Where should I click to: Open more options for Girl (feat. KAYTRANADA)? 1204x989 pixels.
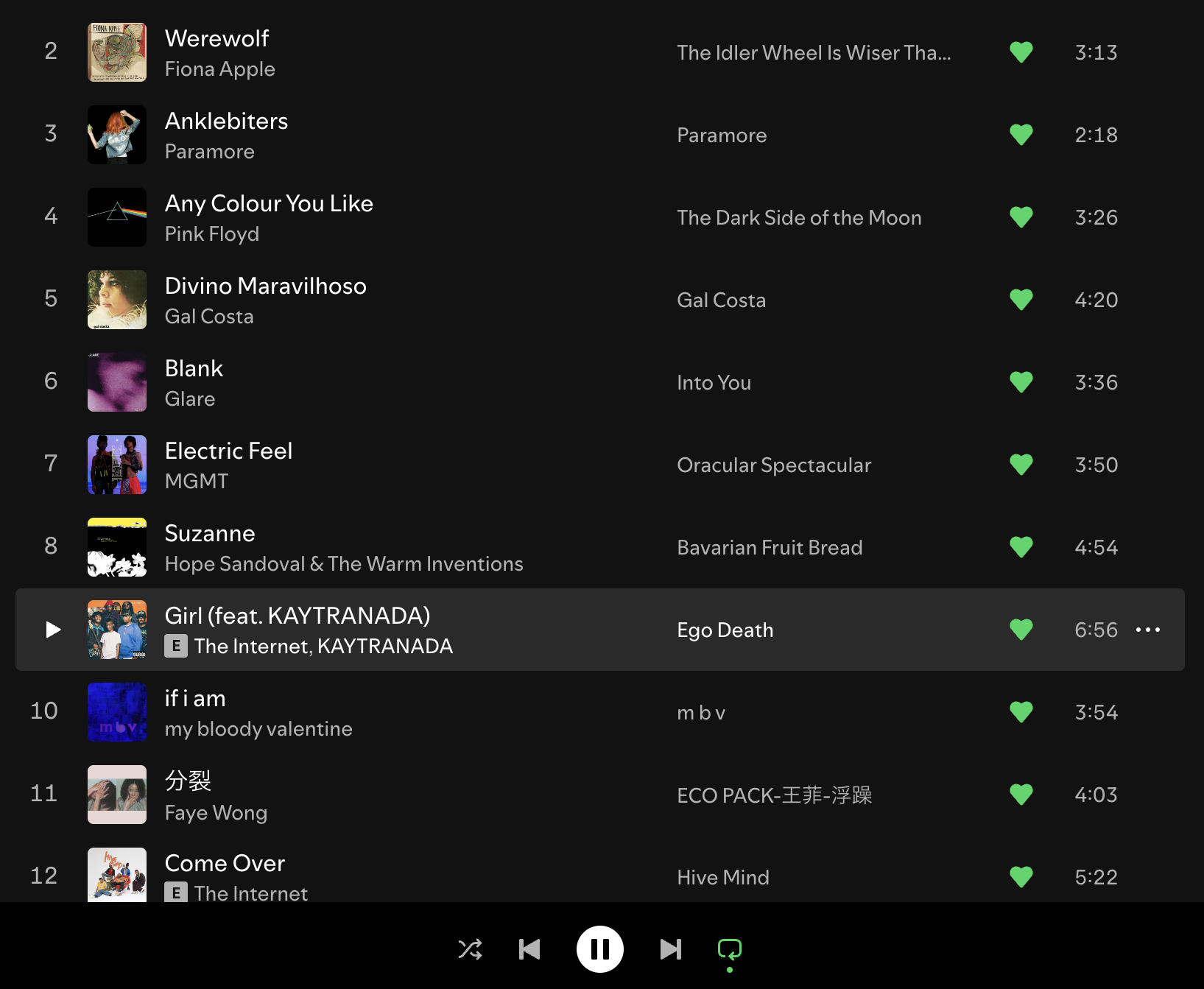point(1148,630)
